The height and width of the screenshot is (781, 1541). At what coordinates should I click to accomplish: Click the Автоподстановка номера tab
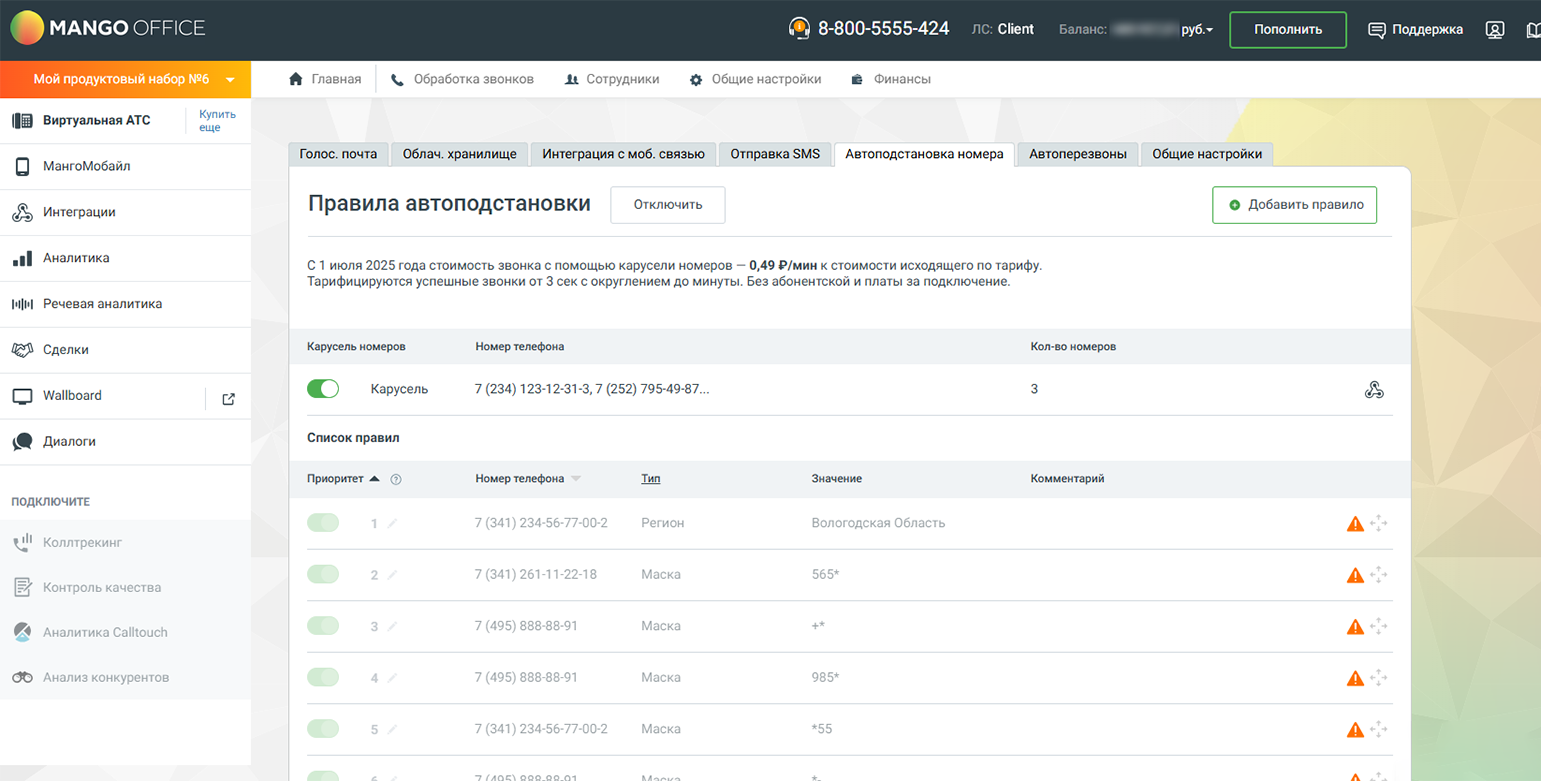pos(924,154)
